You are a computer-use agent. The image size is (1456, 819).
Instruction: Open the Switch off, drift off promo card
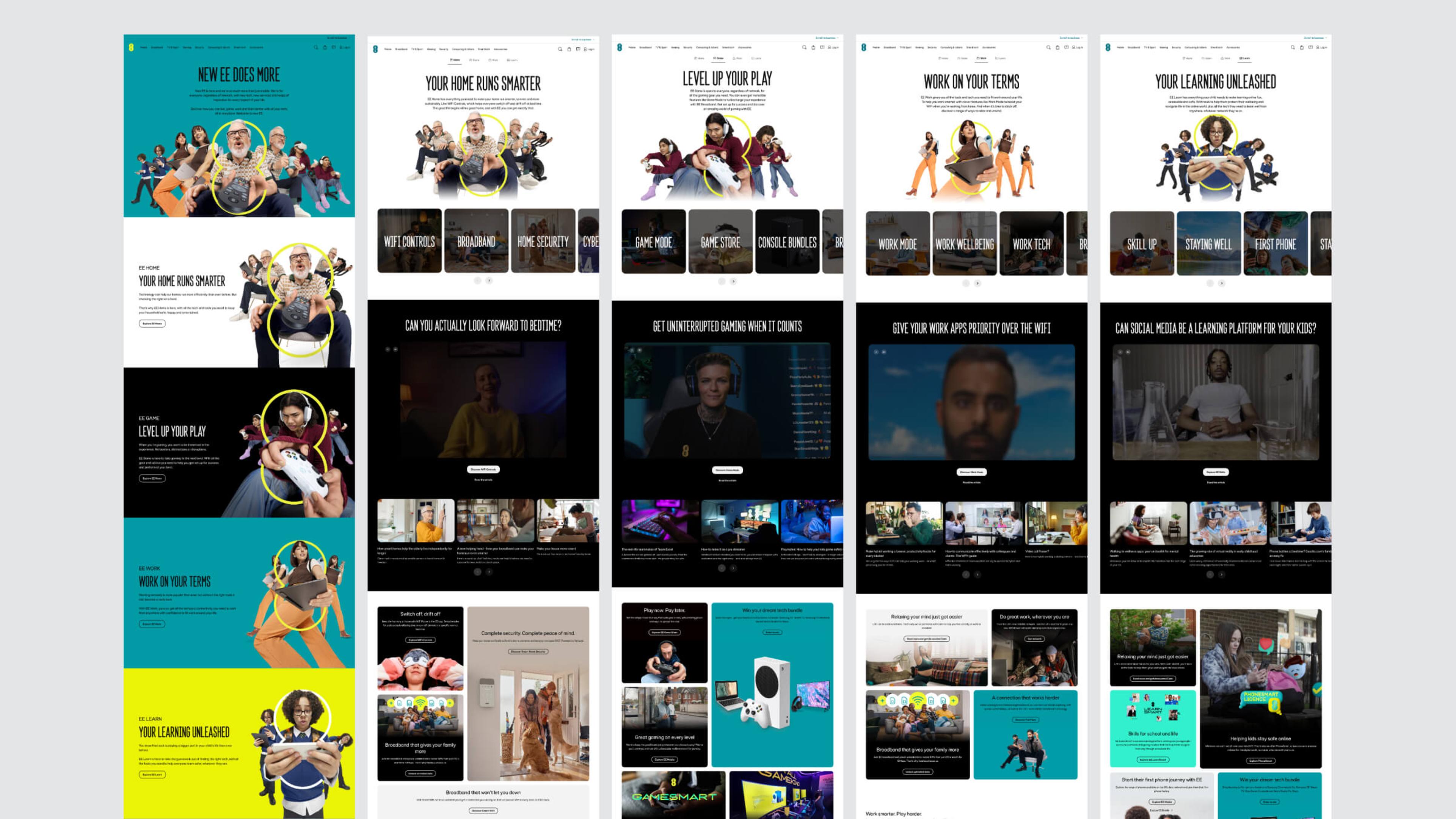click(x=420, y=648)
